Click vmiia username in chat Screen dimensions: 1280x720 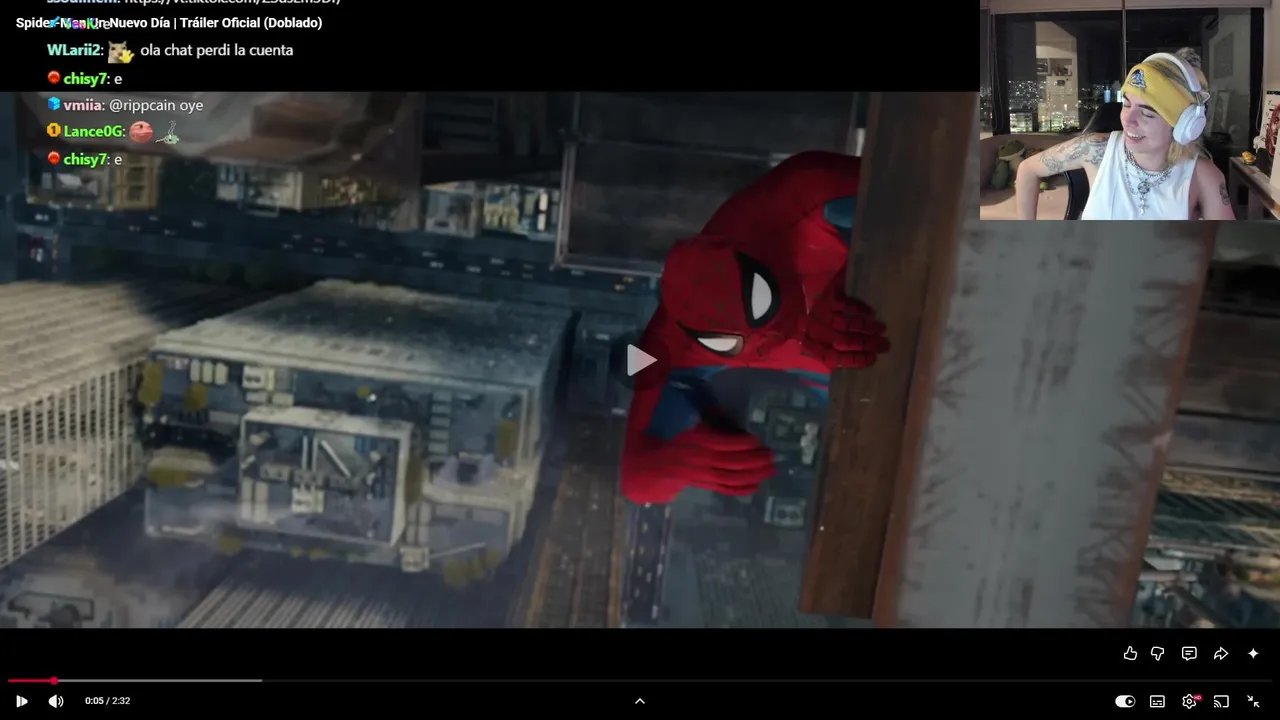click(x=83, y=105)
